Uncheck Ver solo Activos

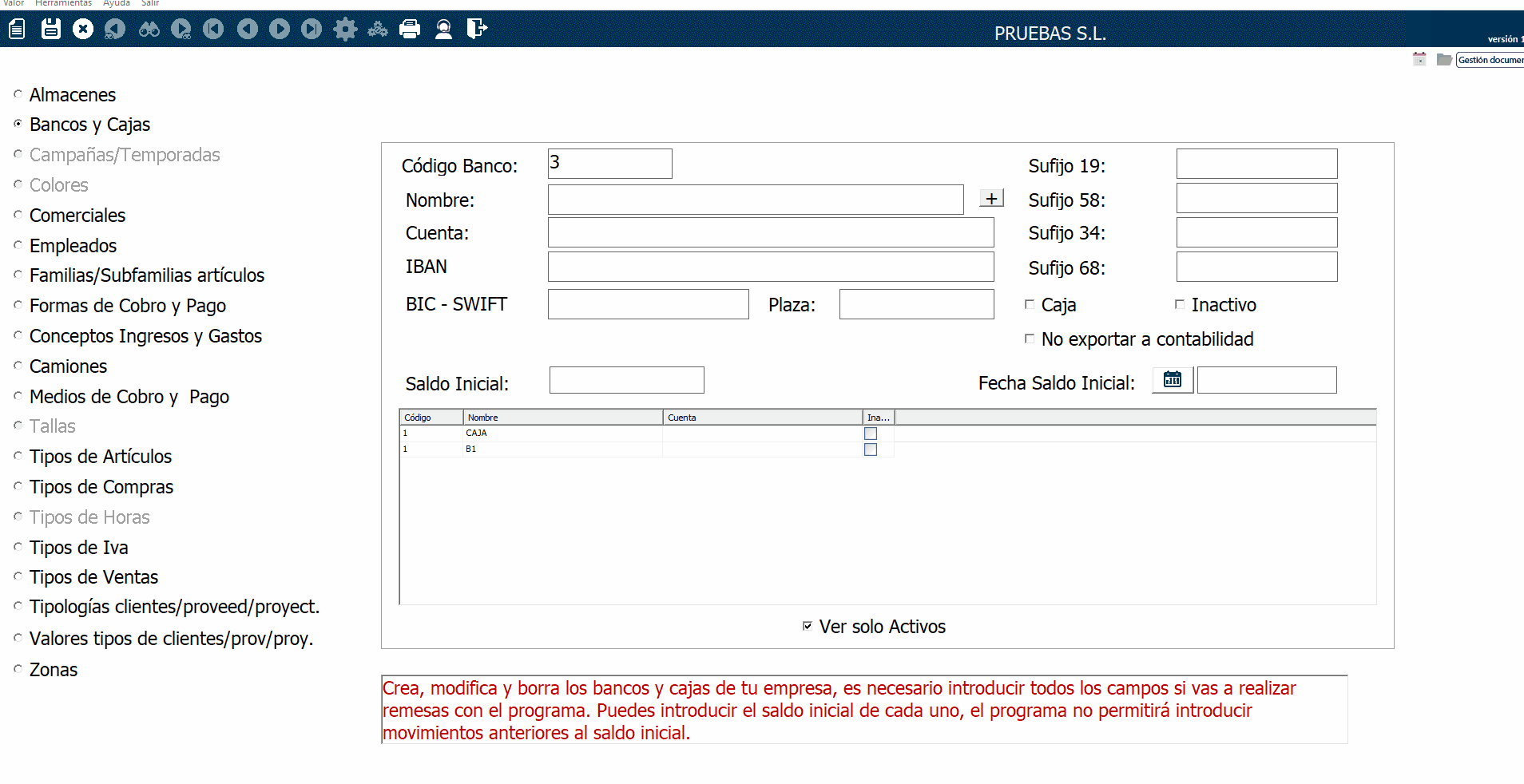[x=808, y=626]
